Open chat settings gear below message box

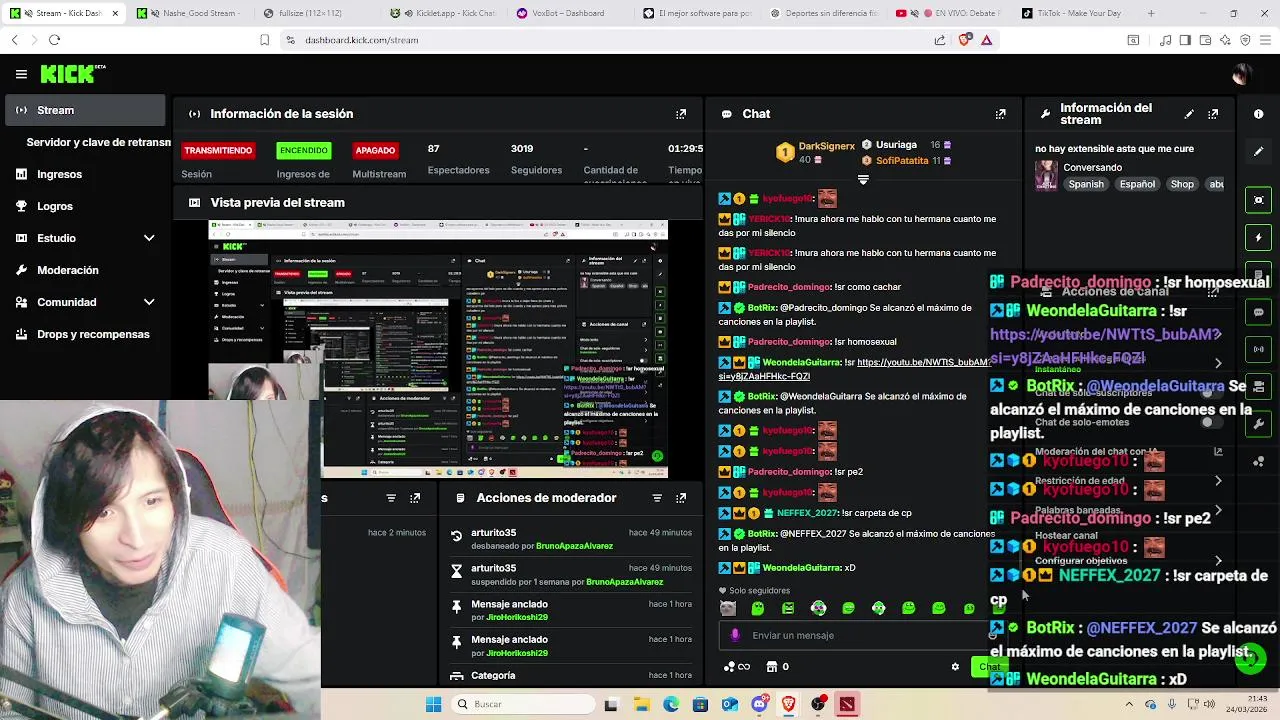(955, 667)
